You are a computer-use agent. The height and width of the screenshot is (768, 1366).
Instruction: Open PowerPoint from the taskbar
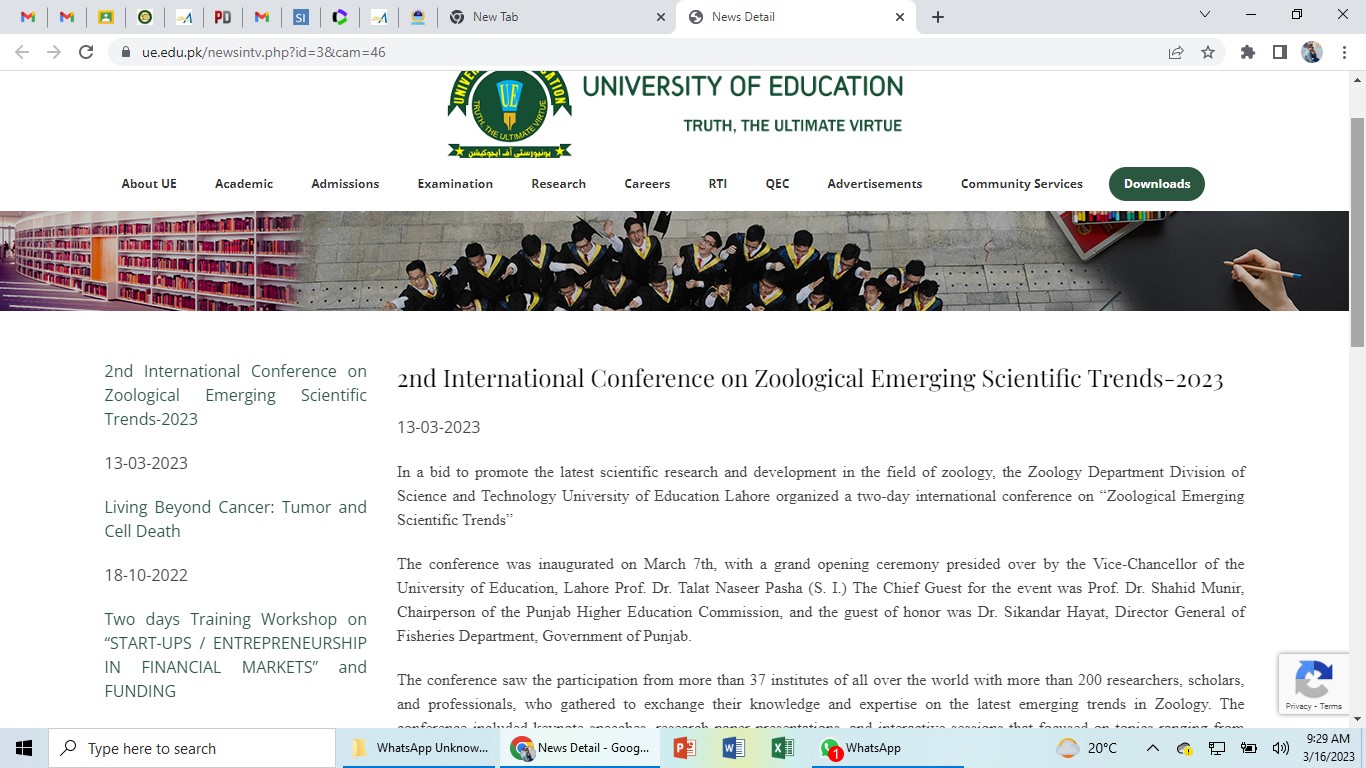[685, 748]
